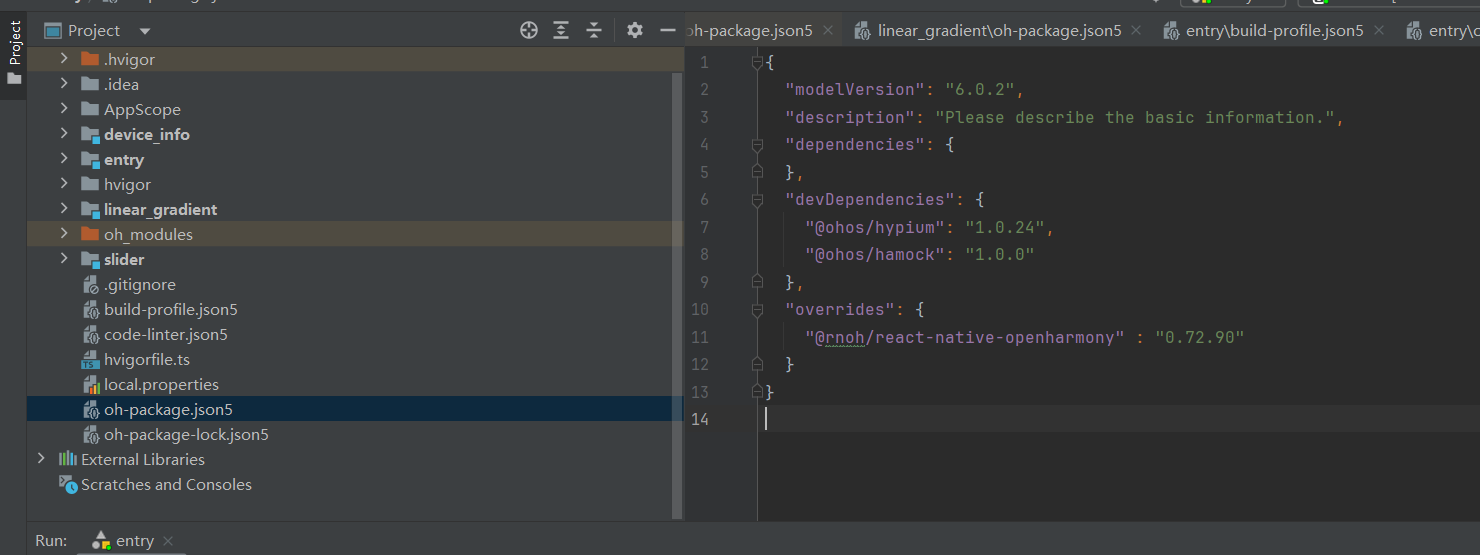Expand the device_info module
Image resolution: width=1480 pixels, height=555 pixels.
pos(64,134)
